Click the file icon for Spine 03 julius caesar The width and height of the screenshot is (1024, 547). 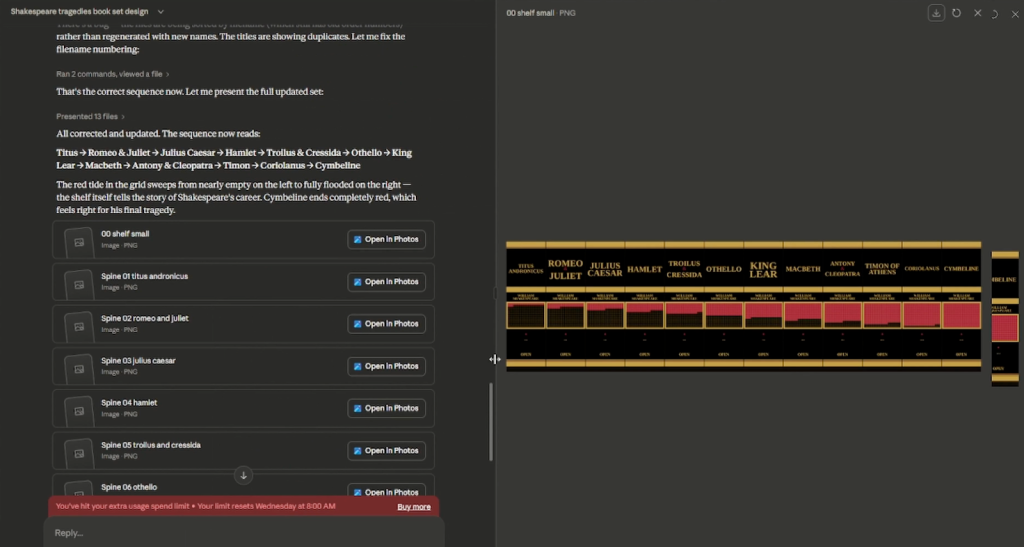[79, 366]
